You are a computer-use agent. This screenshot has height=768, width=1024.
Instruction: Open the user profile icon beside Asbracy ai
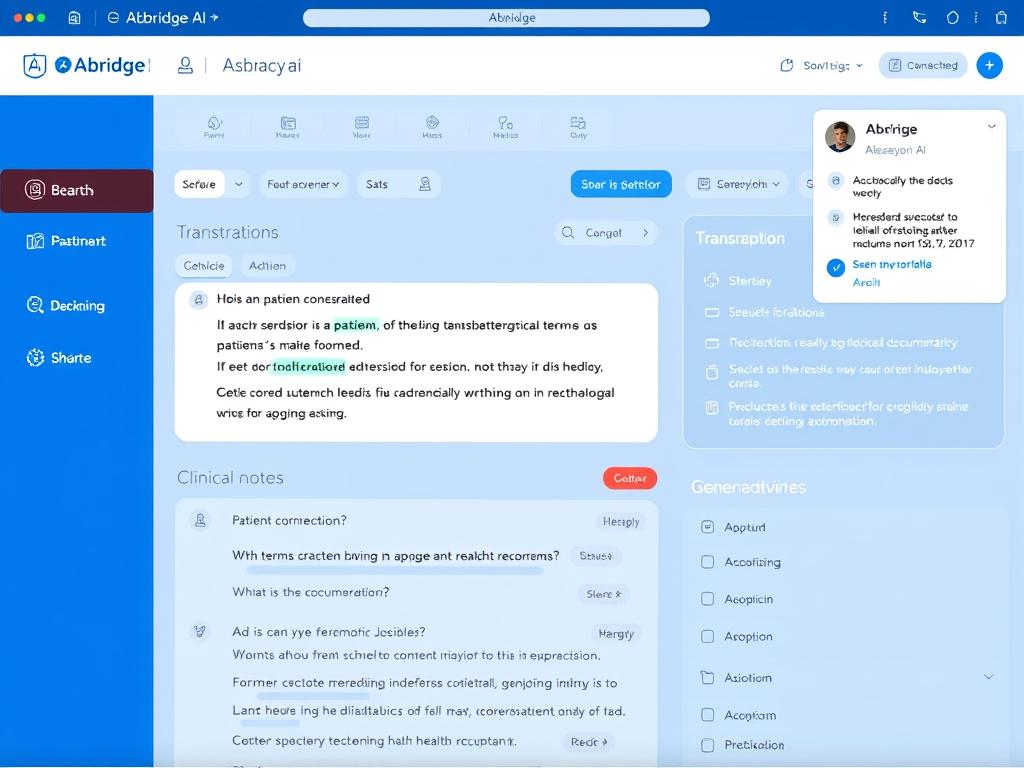tap(185, 65)
